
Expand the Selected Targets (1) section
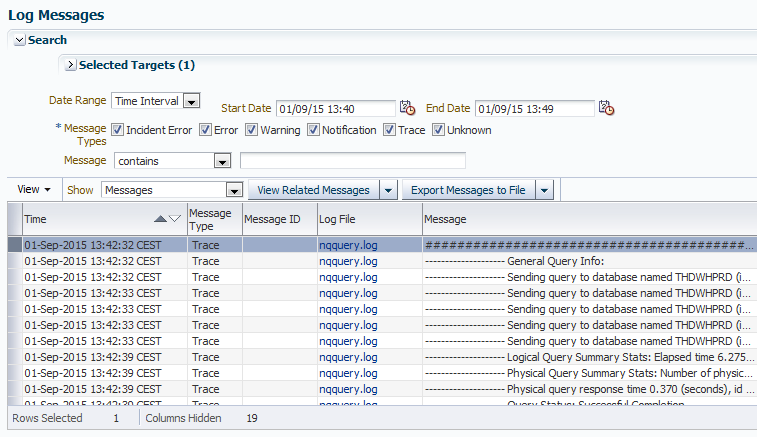[70, 65]
